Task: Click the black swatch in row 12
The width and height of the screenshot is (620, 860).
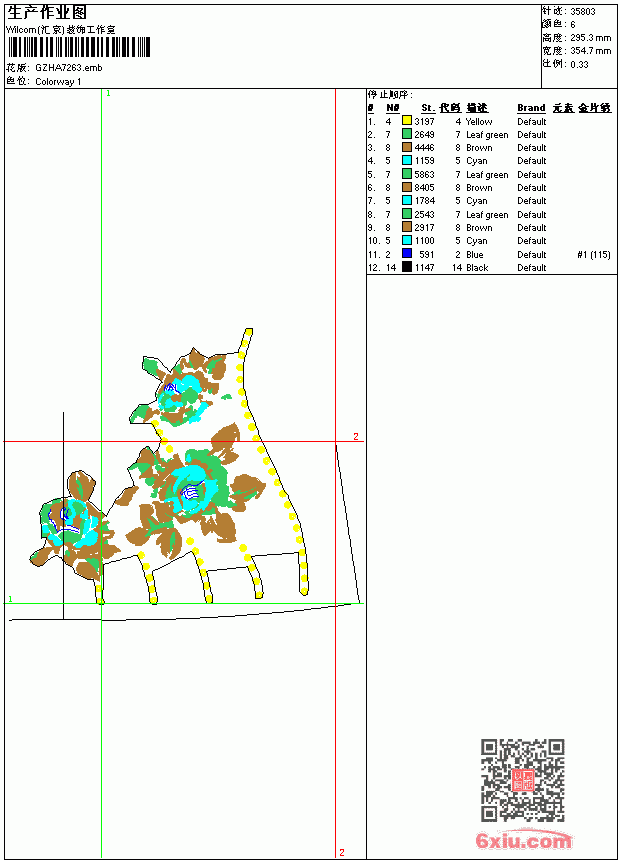Action: click(x=407, y=267)
